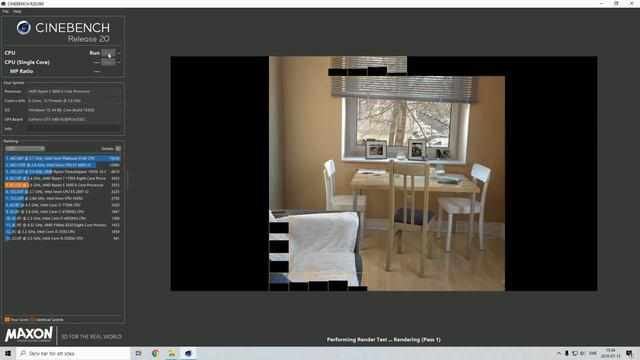Click the Info text field
This screenshot has height=360, width=640.
pyautogui.click(x=74, y=129)
